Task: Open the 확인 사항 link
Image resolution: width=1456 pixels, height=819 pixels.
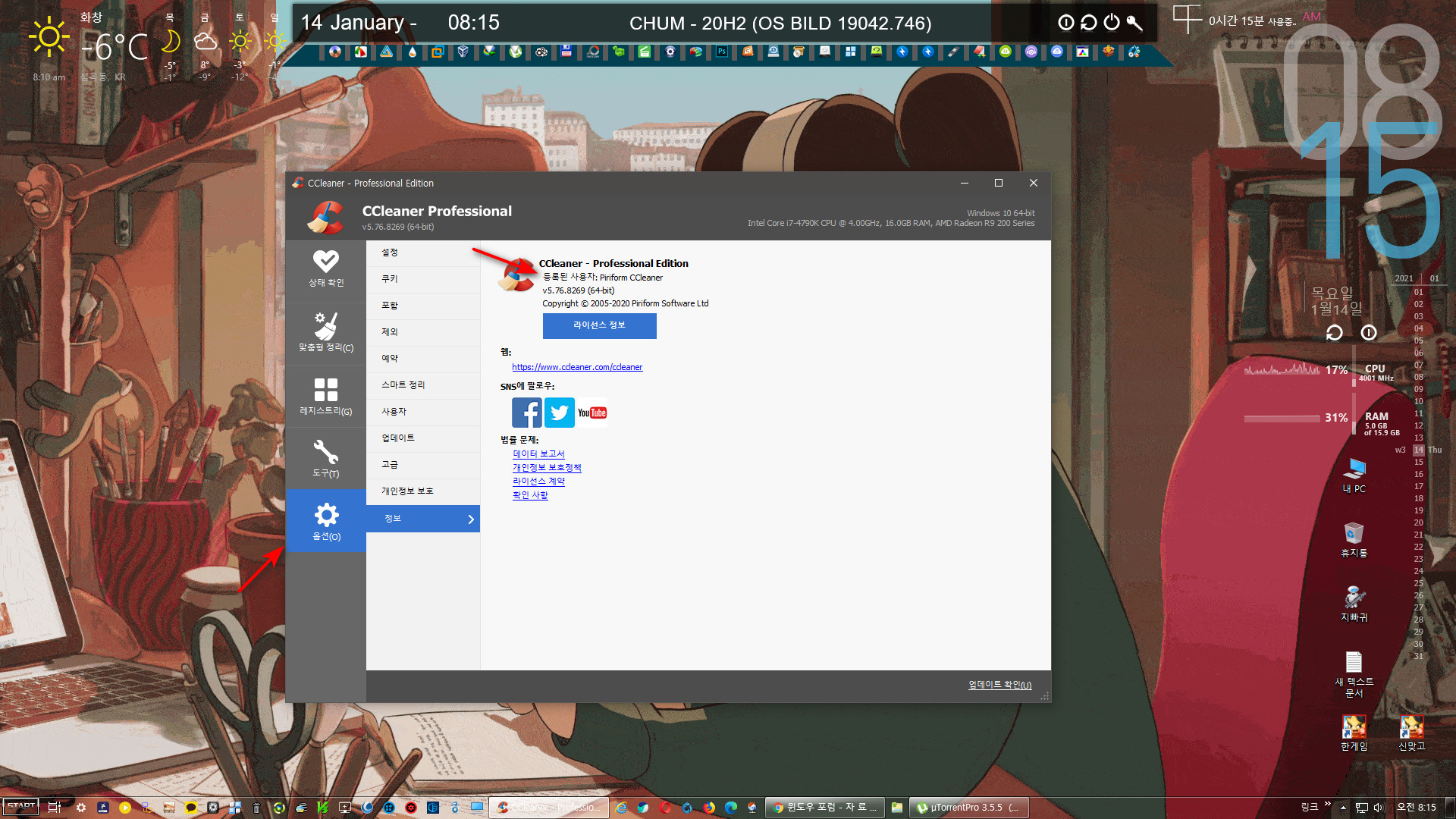Action: click(530, 495)
